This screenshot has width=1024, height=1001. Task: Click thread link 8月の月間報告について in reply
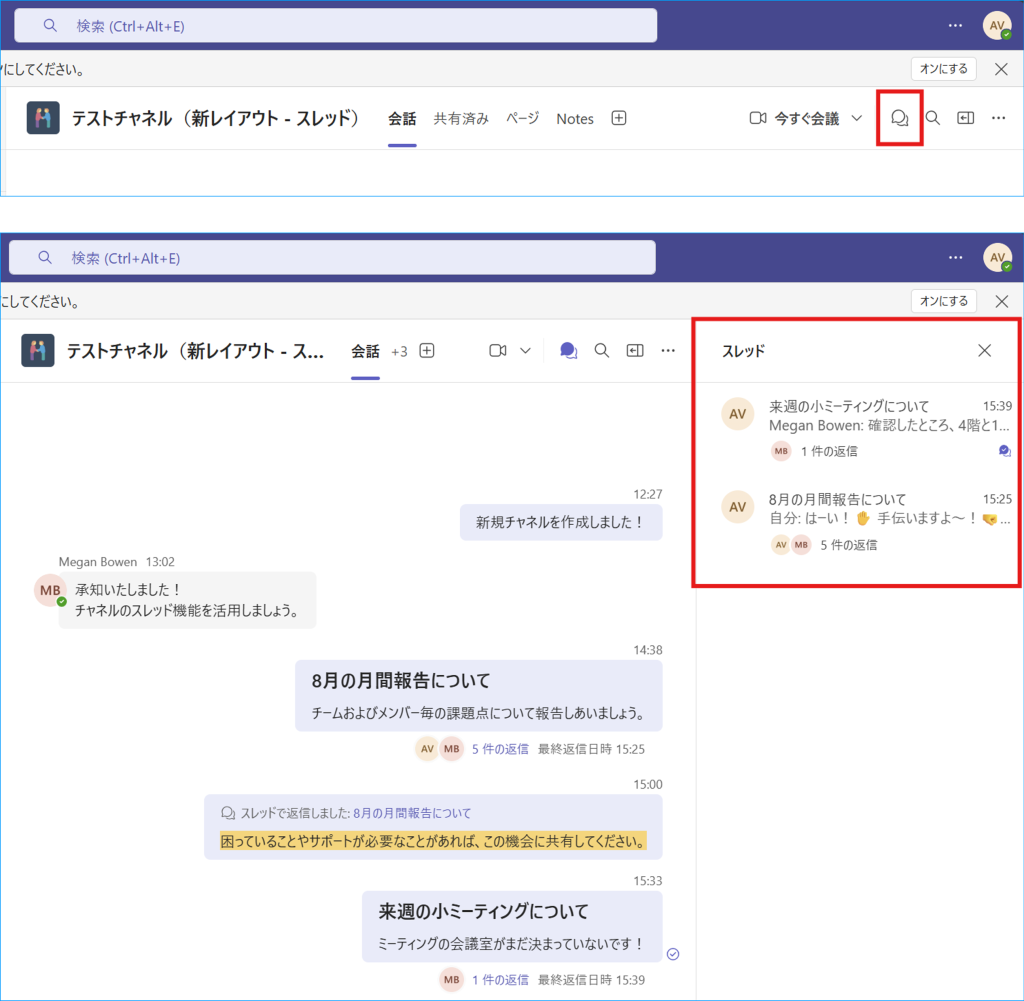(x=412, y=813)
